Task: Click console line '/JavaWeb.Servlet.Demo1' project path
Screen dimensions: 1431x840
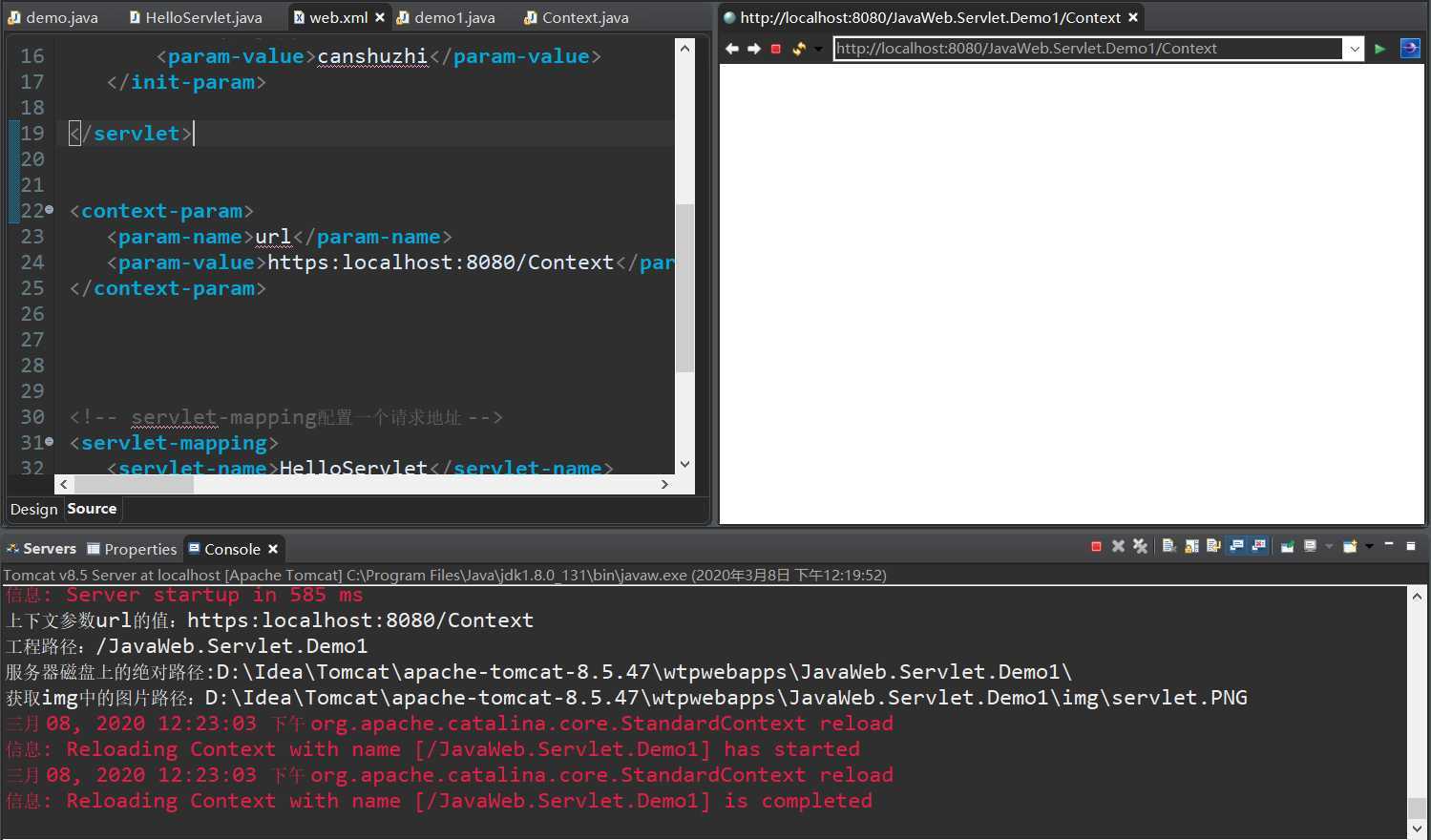Action: tap(187, 646)
